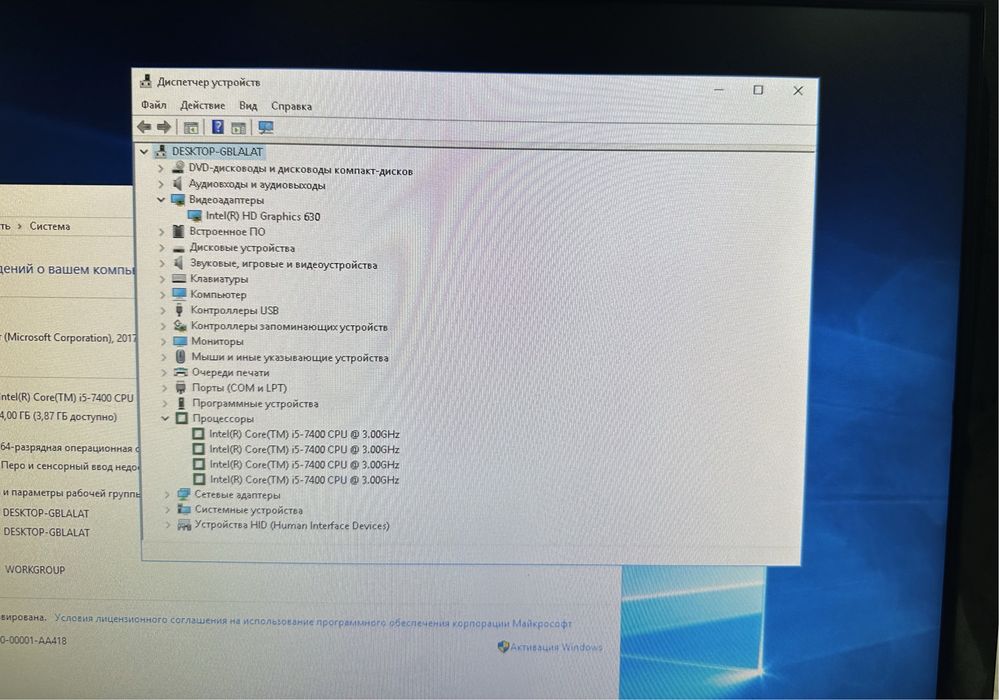Expand the Системные устройства category
The width and height of the screenshot is (999, 700).
click(168, 510)
